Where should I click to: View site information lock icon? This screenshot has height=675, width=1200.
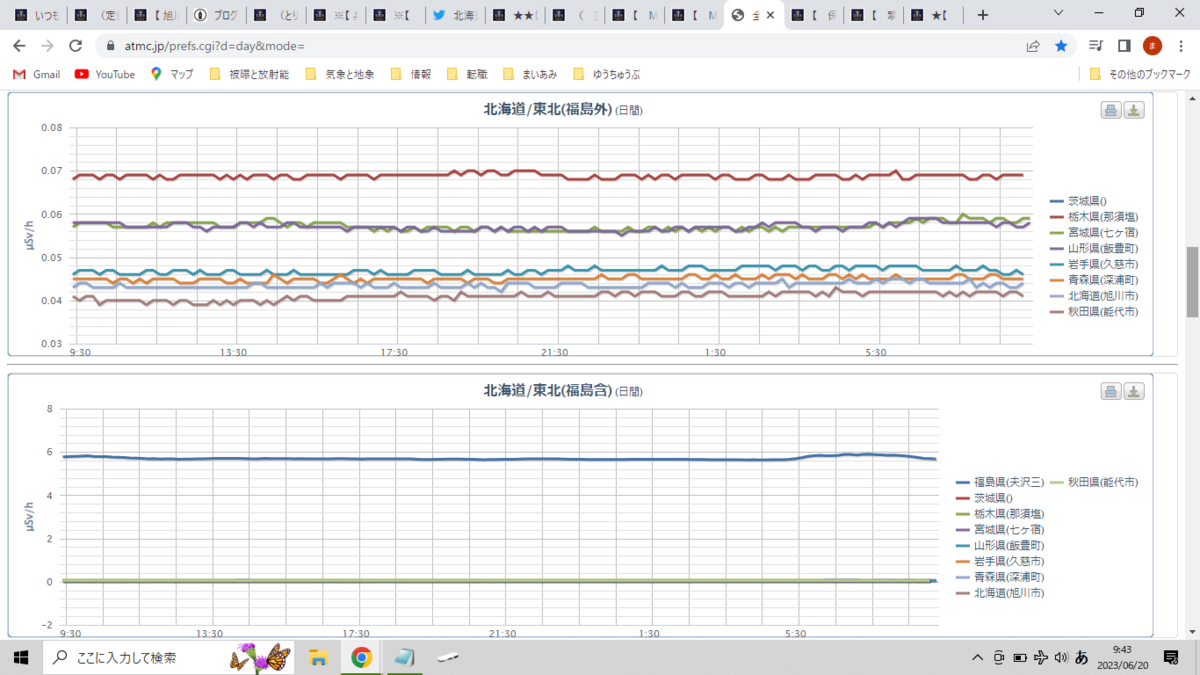(x=110, y=46)
